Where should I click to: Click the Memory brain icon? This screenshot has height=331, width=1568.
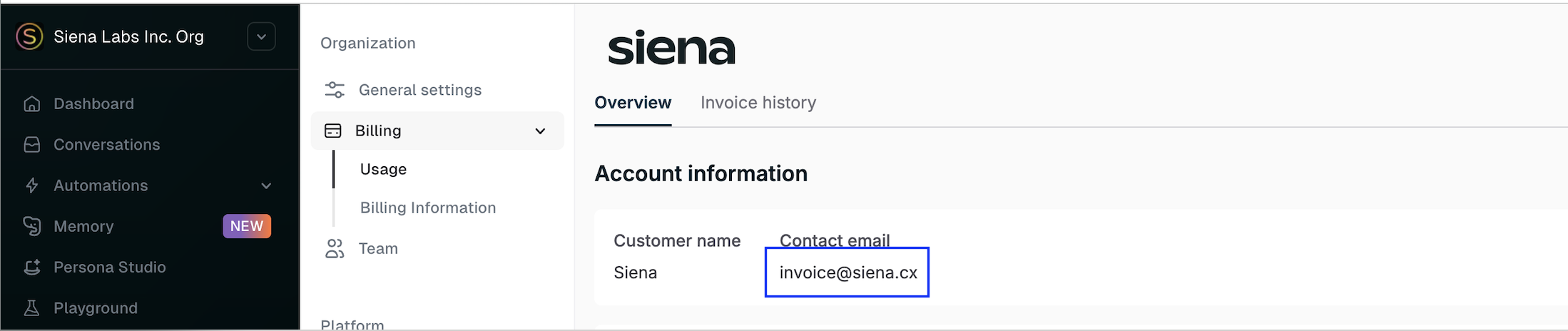(31, 226)
